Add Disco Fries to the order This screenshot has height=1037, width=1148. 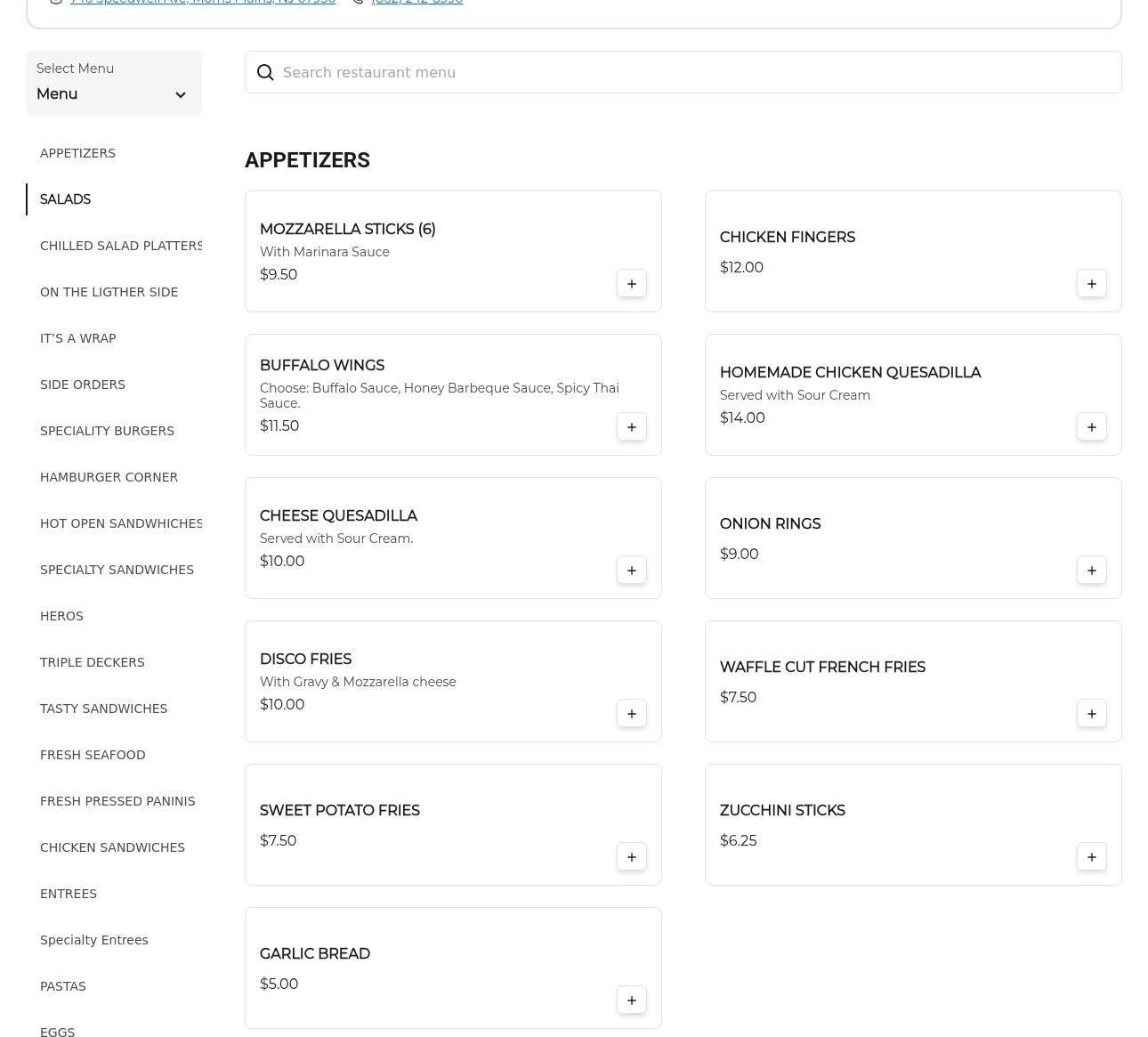pyautogui.click(x=631, y=714)
